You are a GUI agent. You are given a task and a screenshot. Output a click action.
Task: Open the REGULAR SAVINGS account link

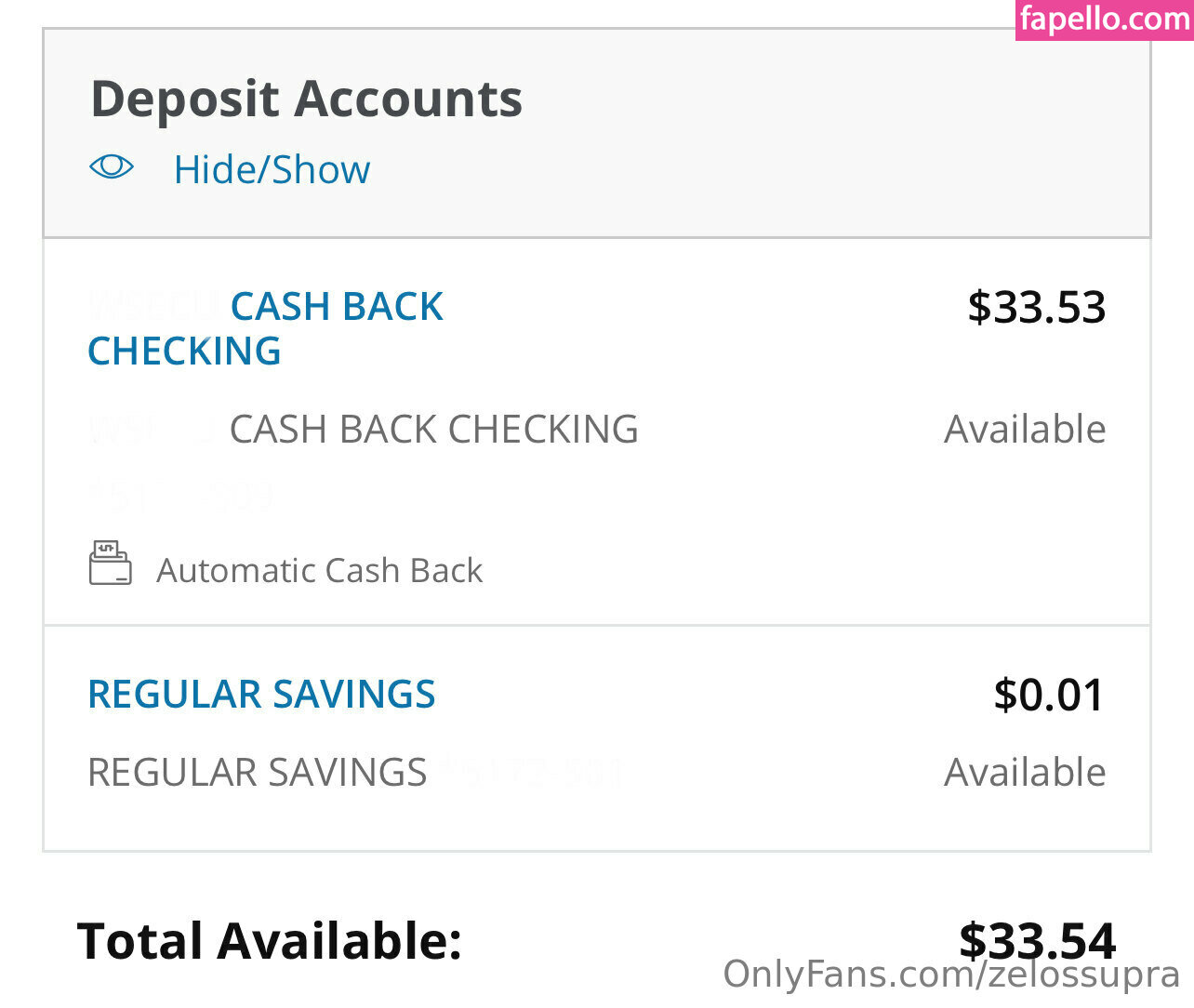coord(261,695)
